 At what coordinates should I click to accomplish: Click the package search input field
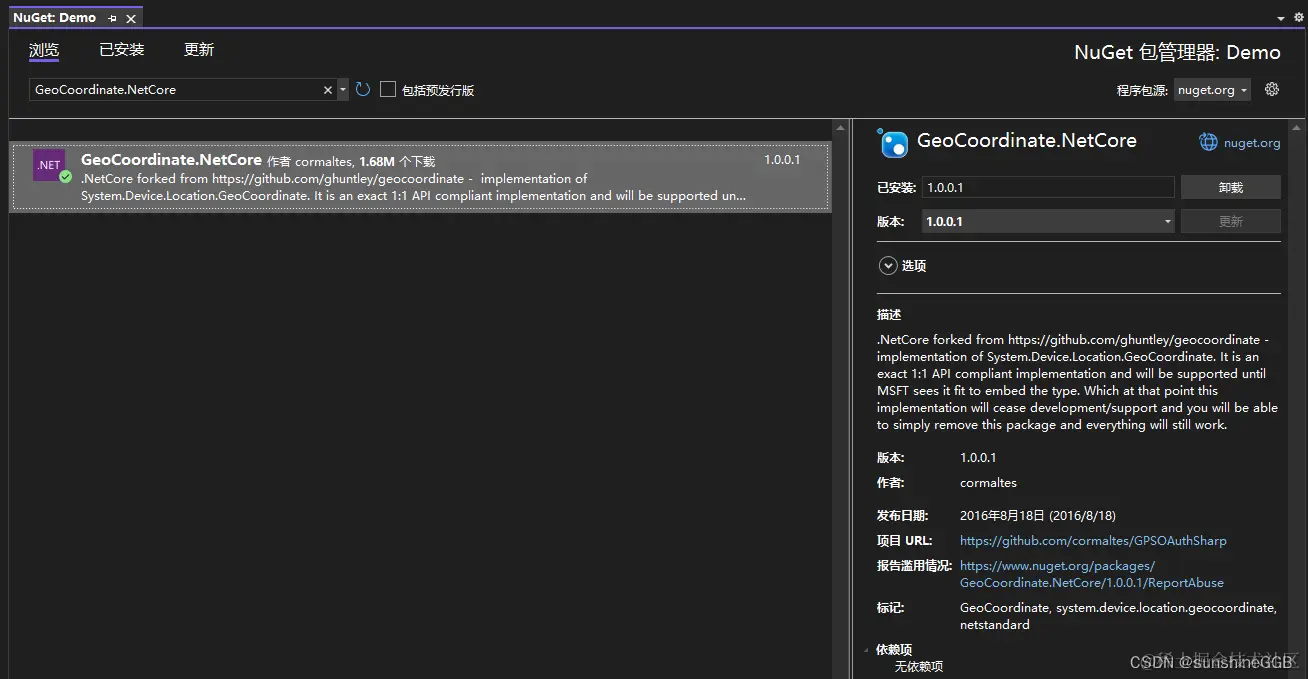[176, 90]
